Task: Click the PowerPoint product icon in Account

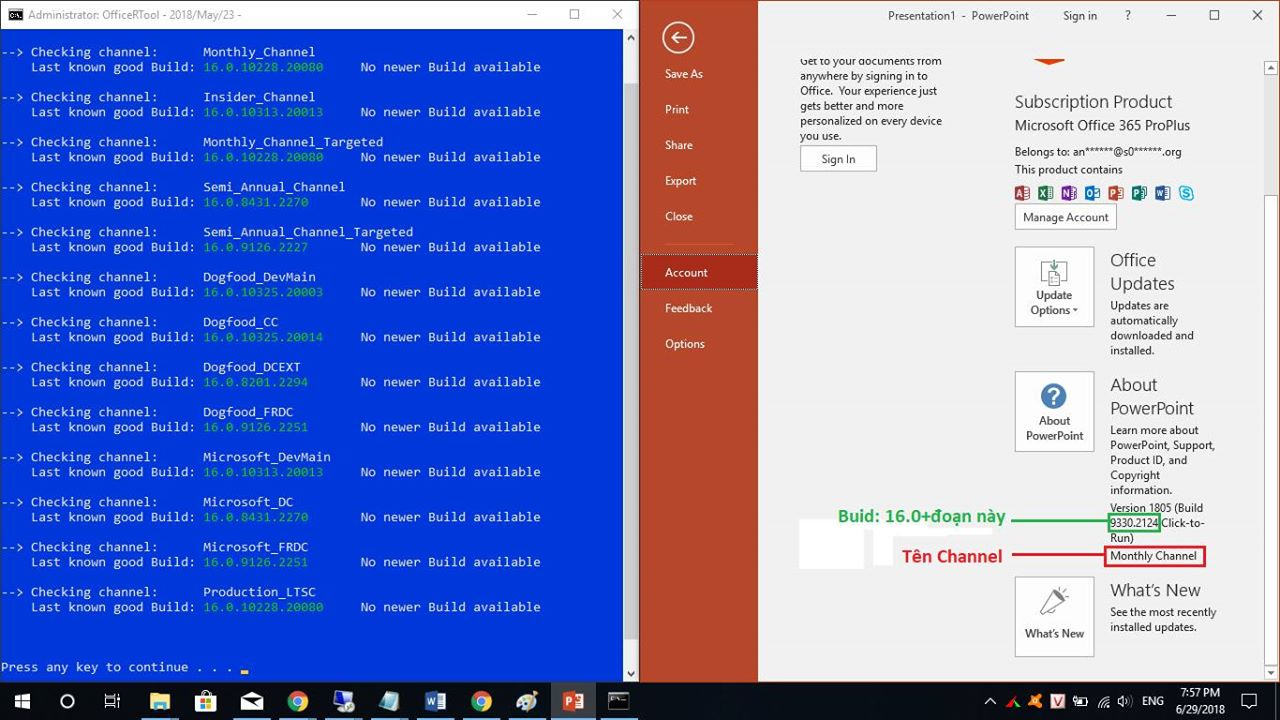Action: pyautogui.click(x=1115, y=193)
